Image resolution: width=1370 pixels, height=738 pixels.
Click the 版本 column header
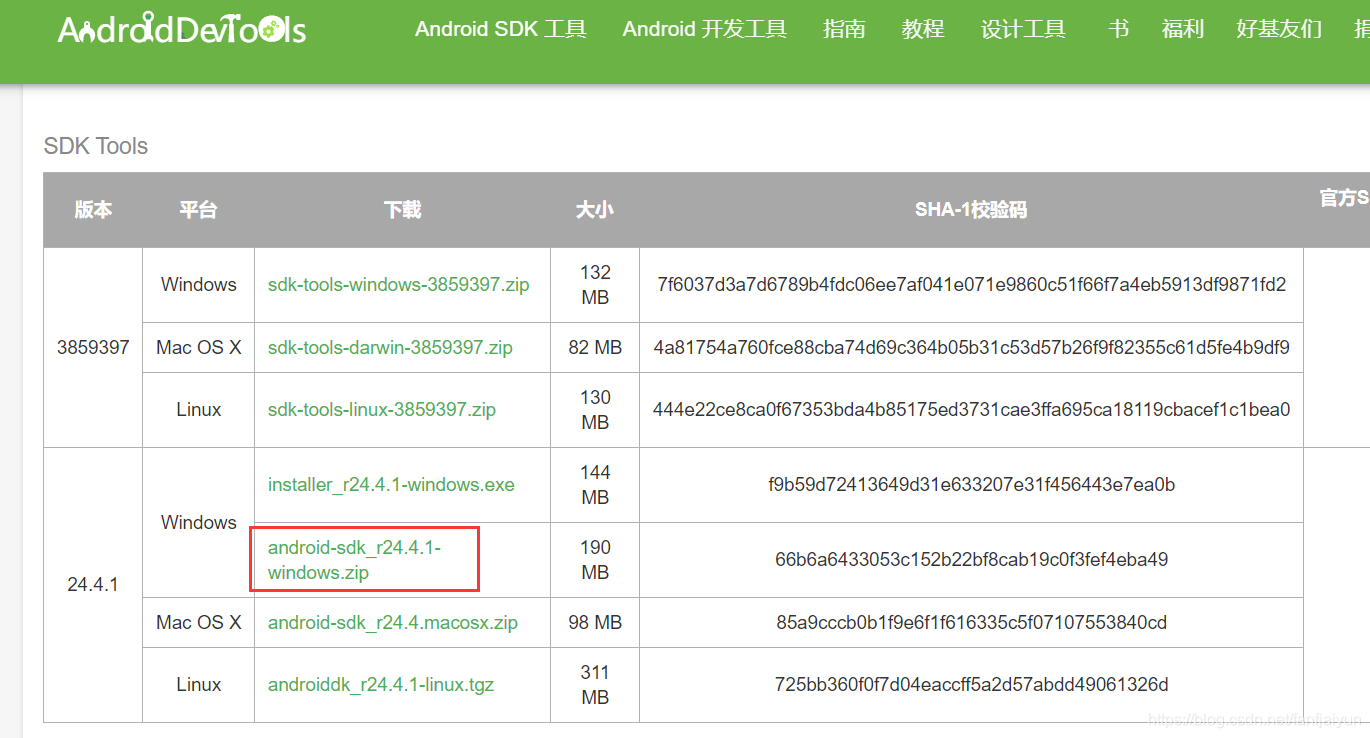(x=93, y=210)
